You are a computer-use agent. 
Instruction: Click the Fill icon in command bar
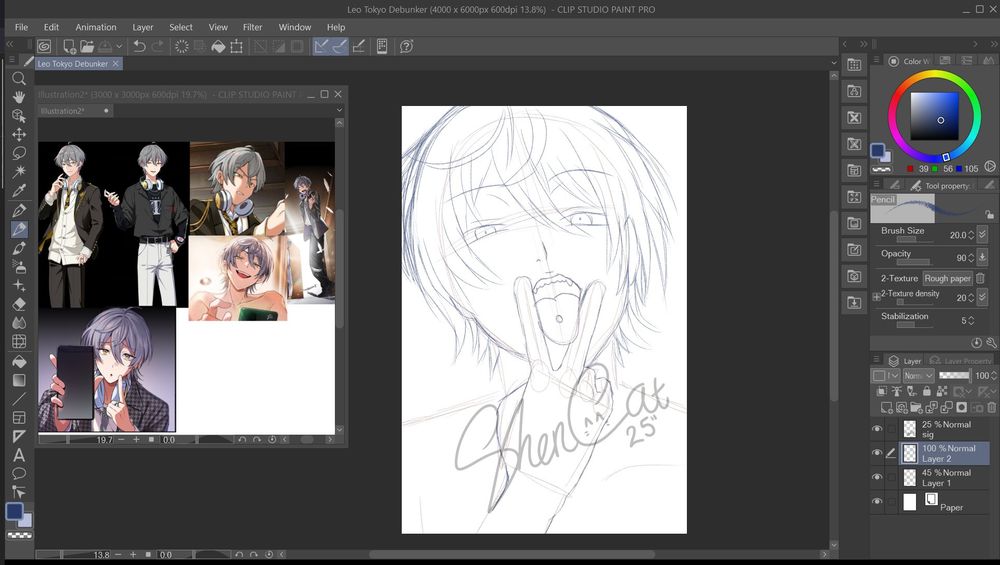coord(218,47)
